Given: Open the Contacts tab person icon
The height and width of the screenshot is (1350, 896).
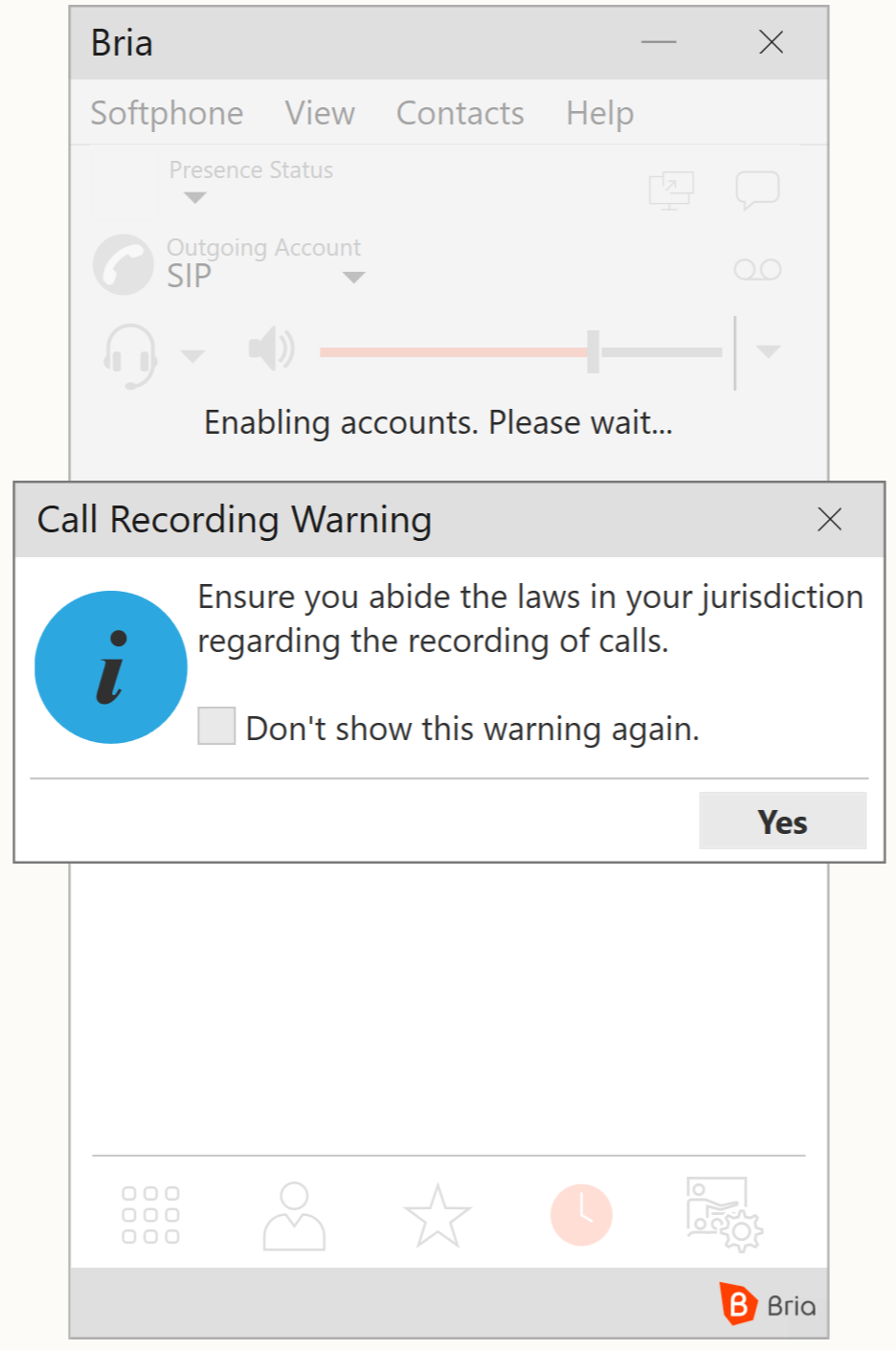Looking at the screenshot, I should 294,1215.
